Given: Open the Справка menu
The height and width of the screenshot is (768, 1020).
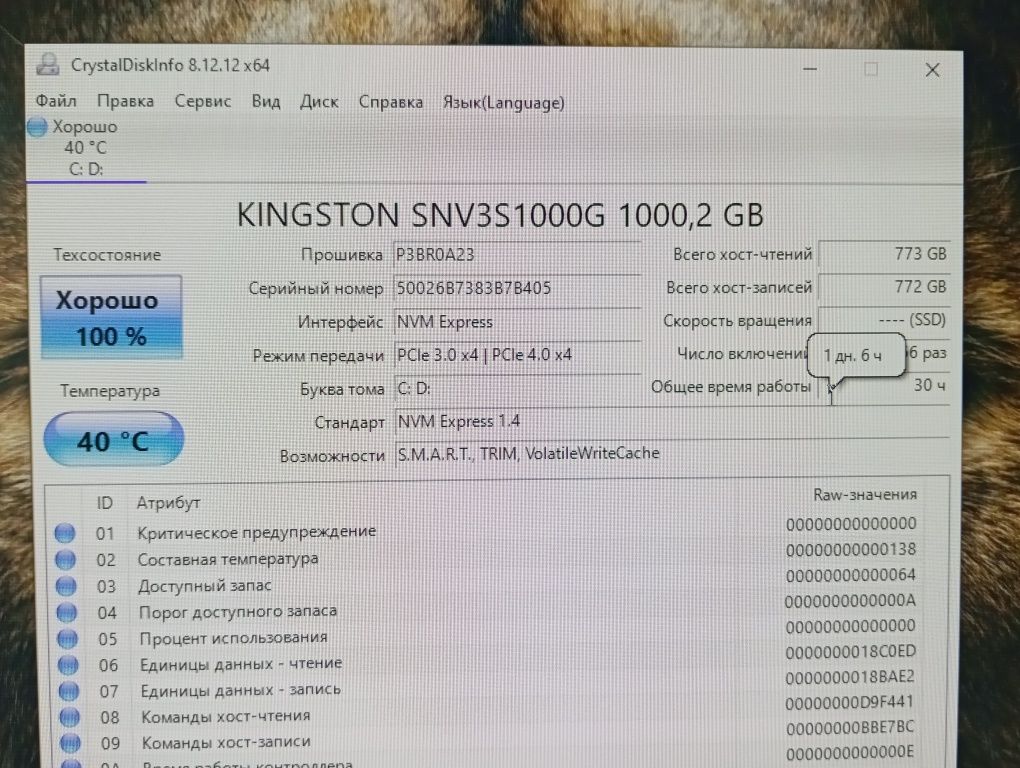Looking at the screenshot, I should click(x=391, y=102).
